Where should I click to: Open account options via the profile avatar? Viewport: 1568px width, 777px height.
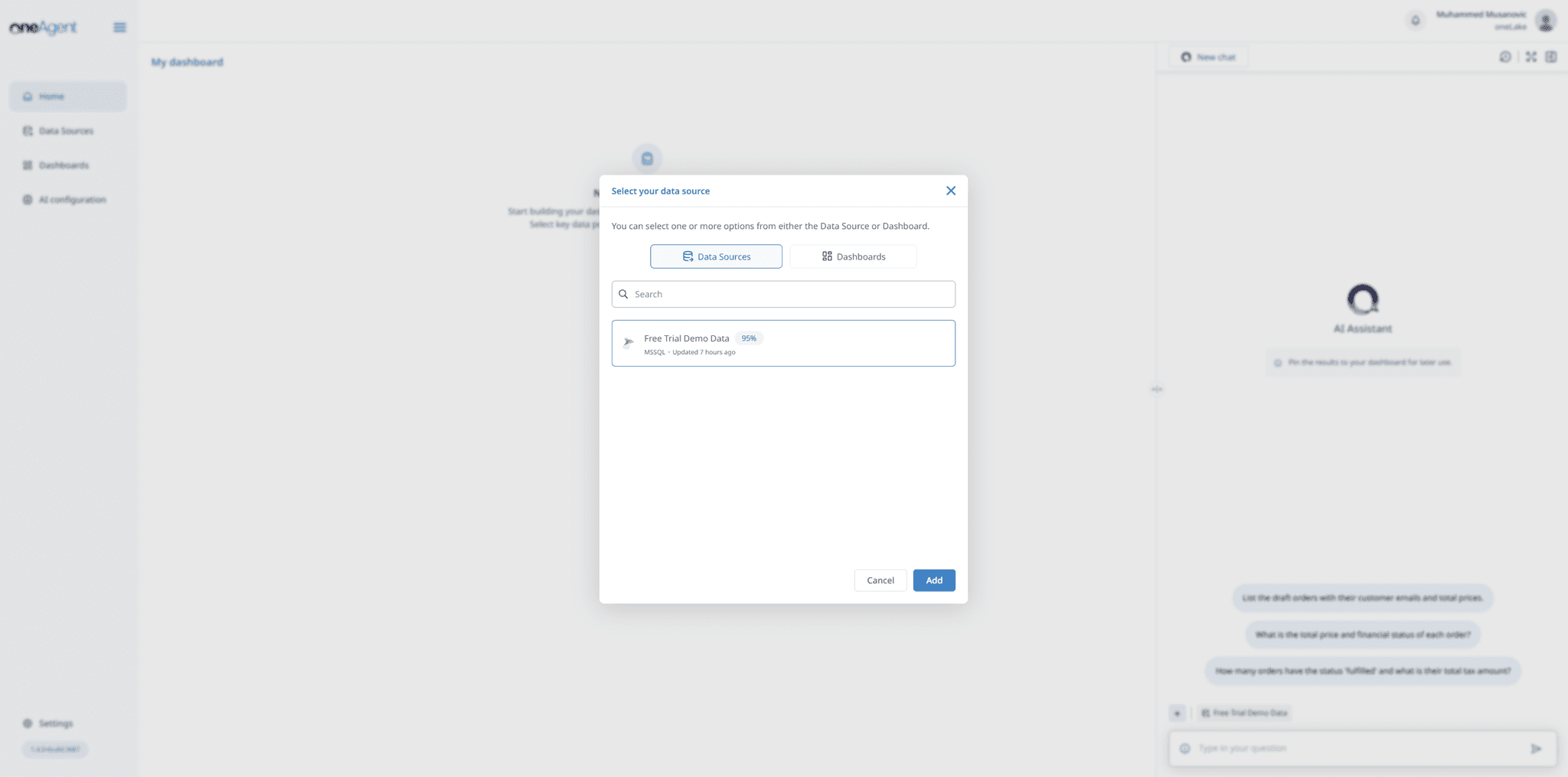[x=1546, y=21]
